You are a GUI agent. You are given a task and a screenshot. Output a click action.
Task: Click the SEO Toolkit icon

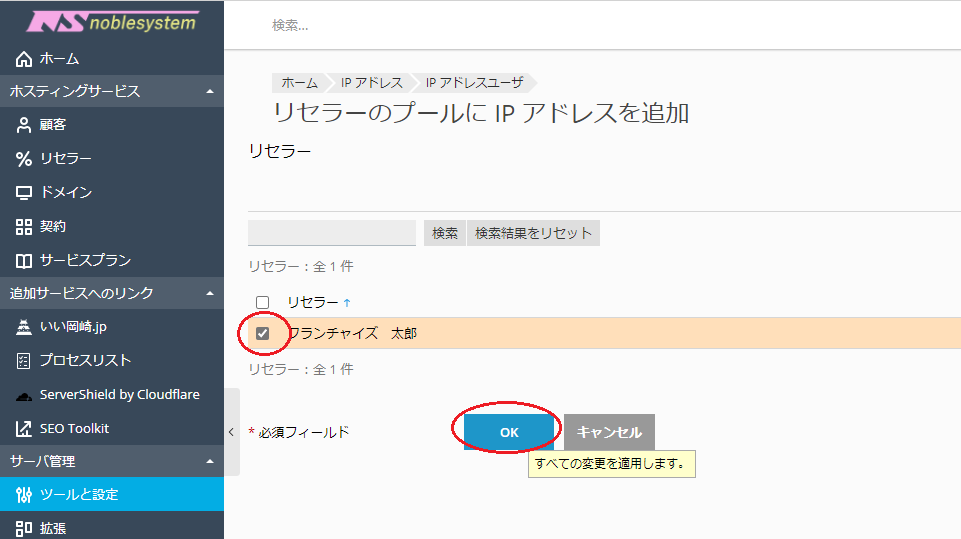pos(24,429)
